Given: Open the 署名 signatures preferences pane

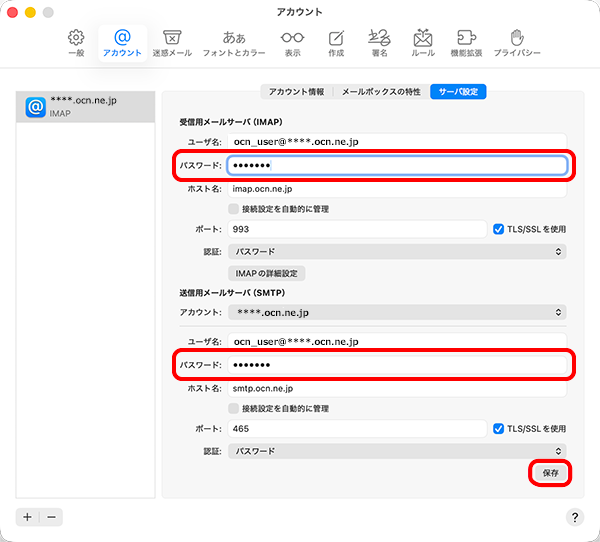Looking at the screenshot, I should [x=379, y=42].
